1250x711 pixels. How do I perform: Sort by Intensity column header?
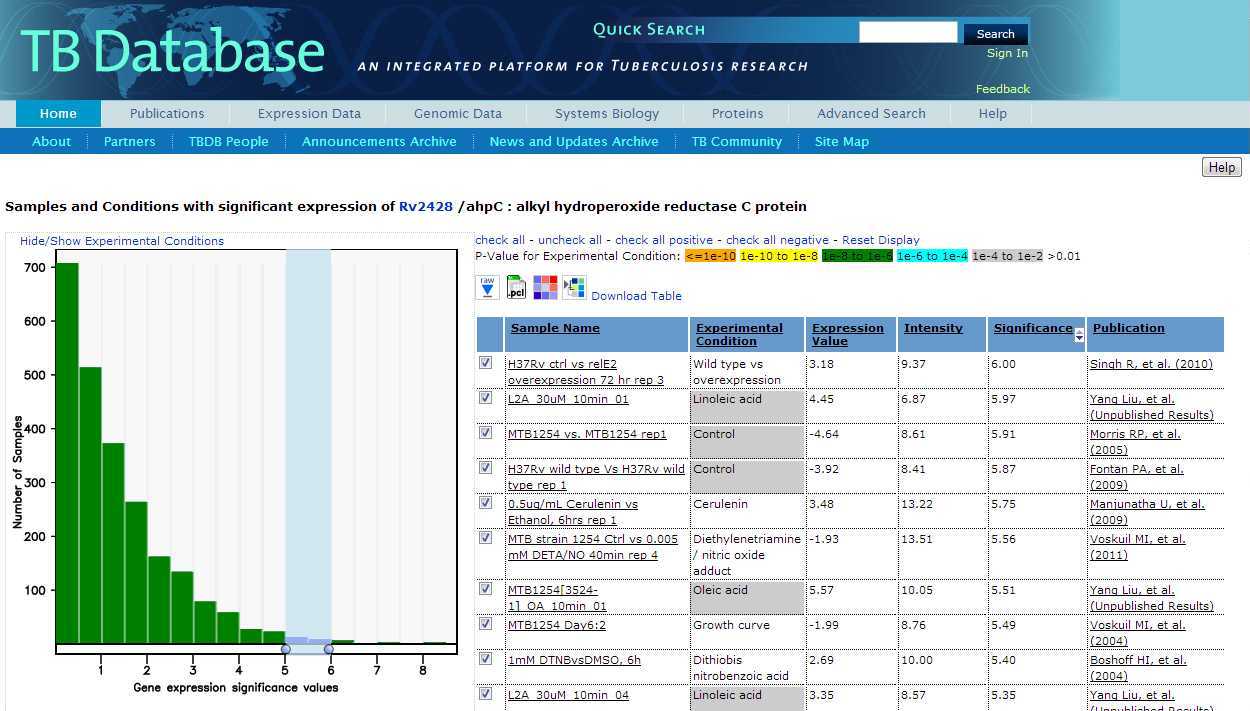coord(933,328)
